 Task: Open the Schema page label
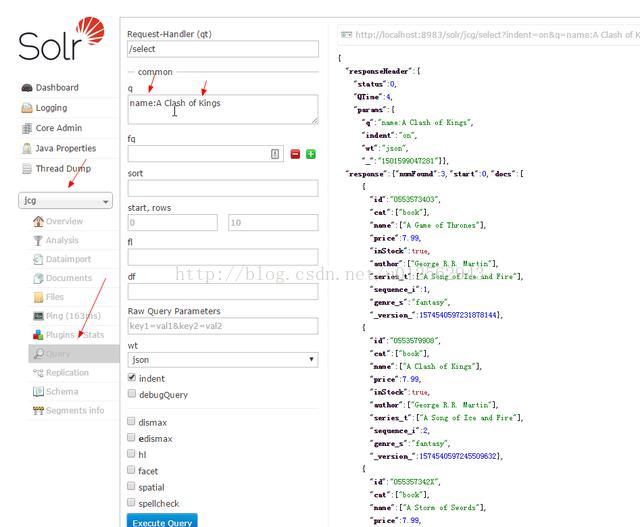click(62, 391)
